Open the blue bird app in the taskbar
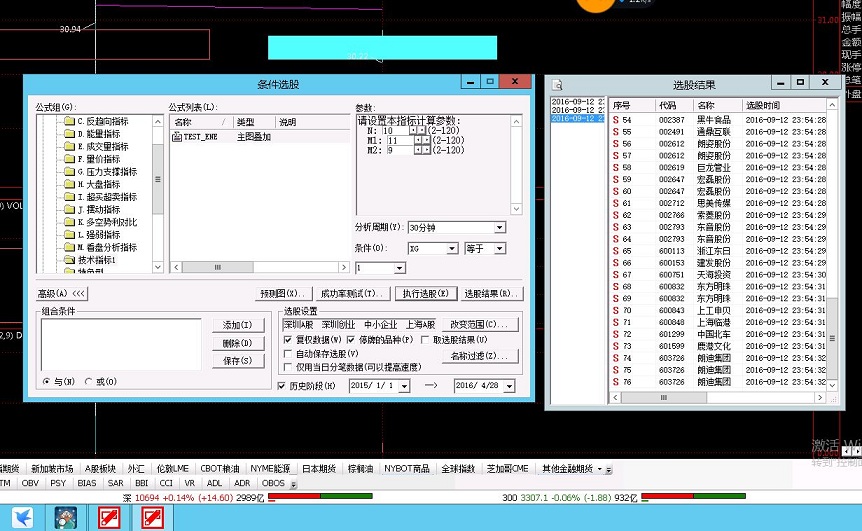The height and width of the screenshot is (531, 862). click(21, 517)
